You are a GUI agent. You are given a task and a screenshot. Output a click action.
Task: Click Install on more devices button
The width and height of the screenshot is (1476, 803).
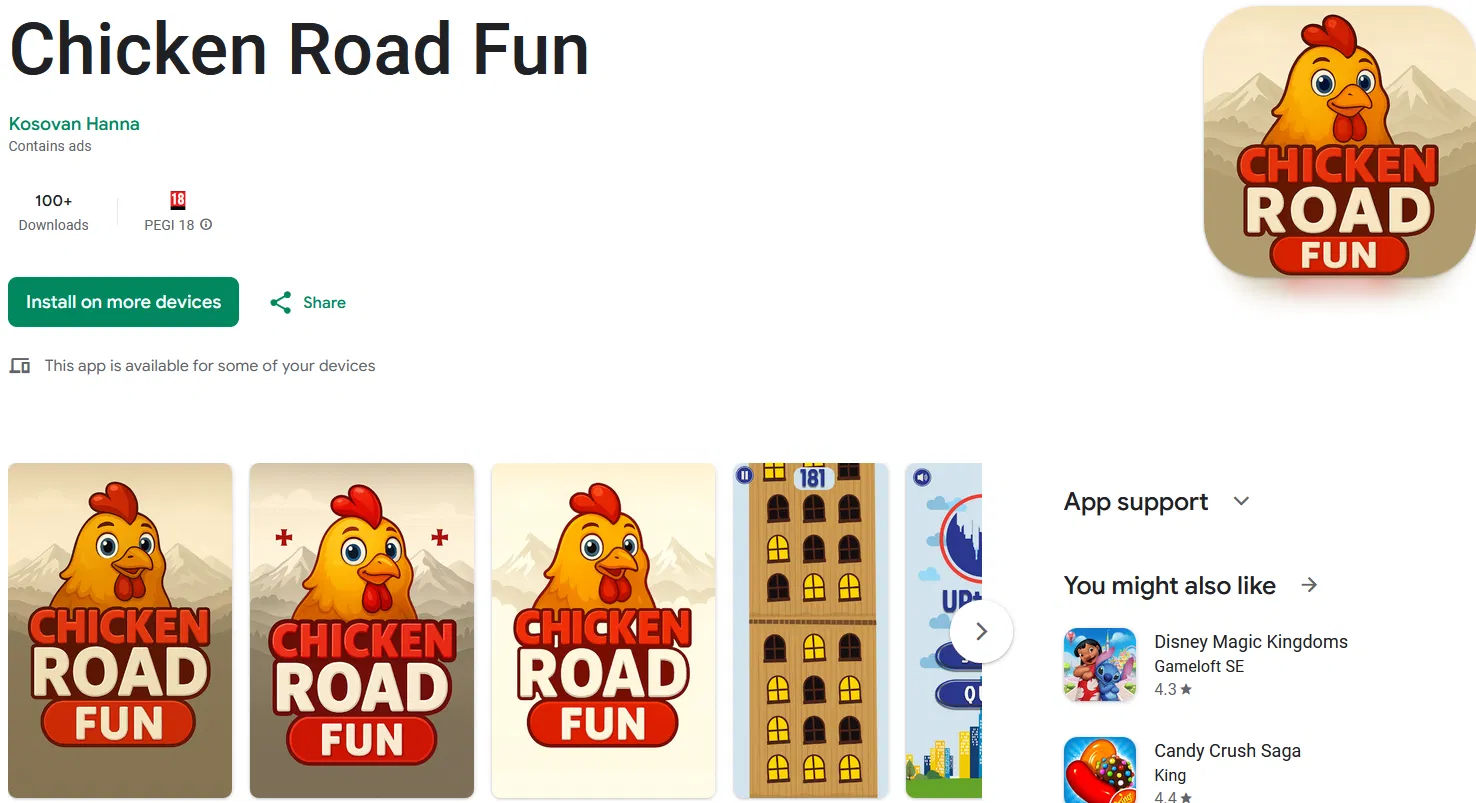[x=123, y=302]
